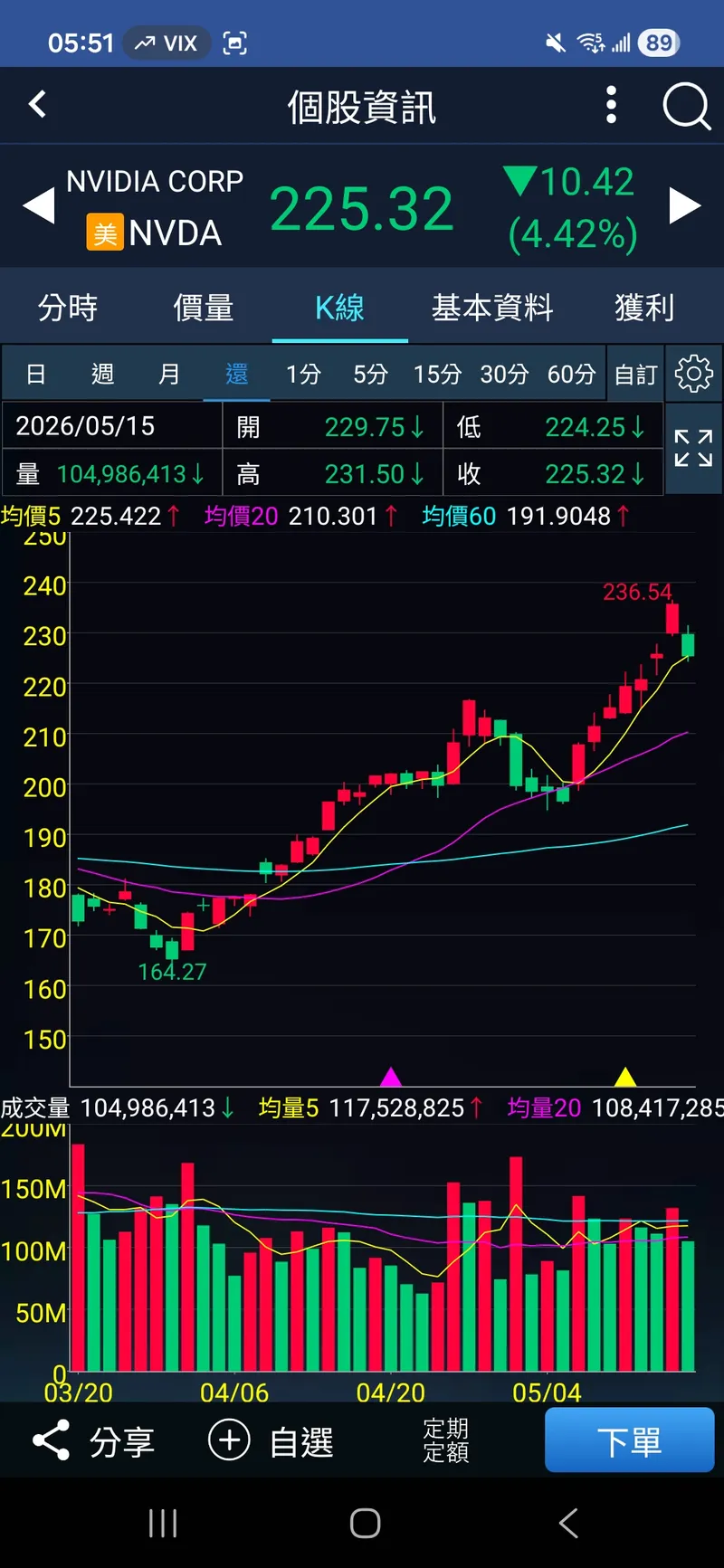Select 1分 interval
The width and height of the screenshot is (724, 1568).
click(303, 374)
